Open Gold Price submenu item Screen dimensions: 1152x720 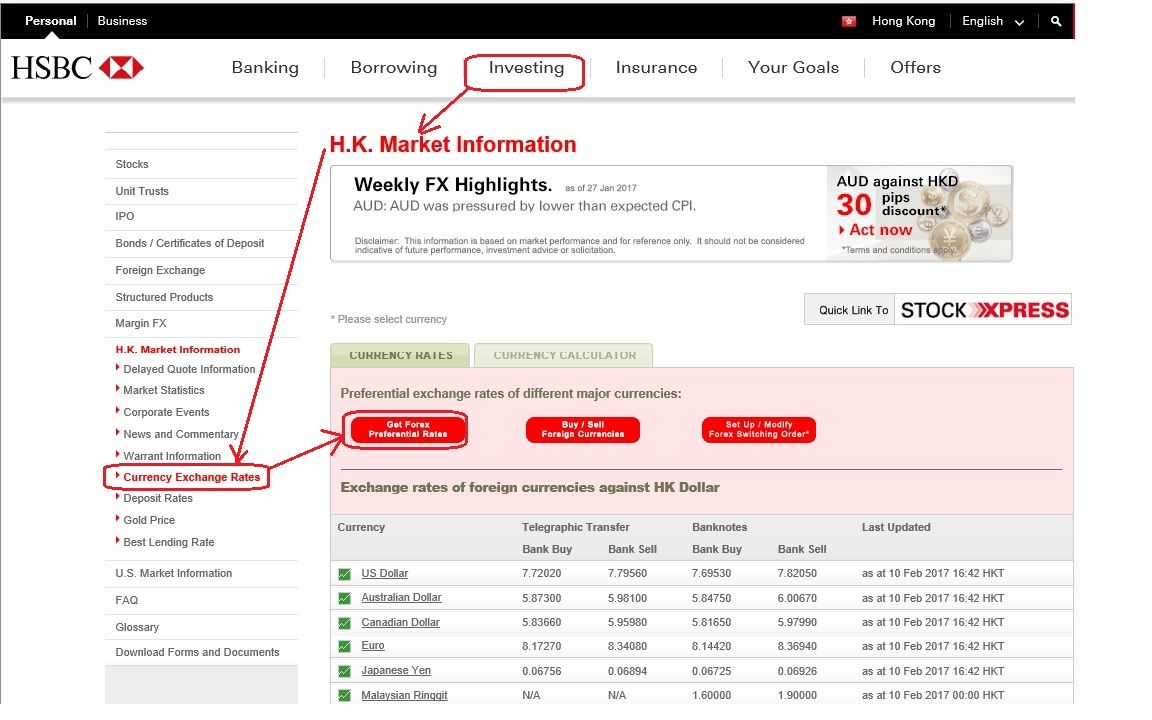[149, 520]
